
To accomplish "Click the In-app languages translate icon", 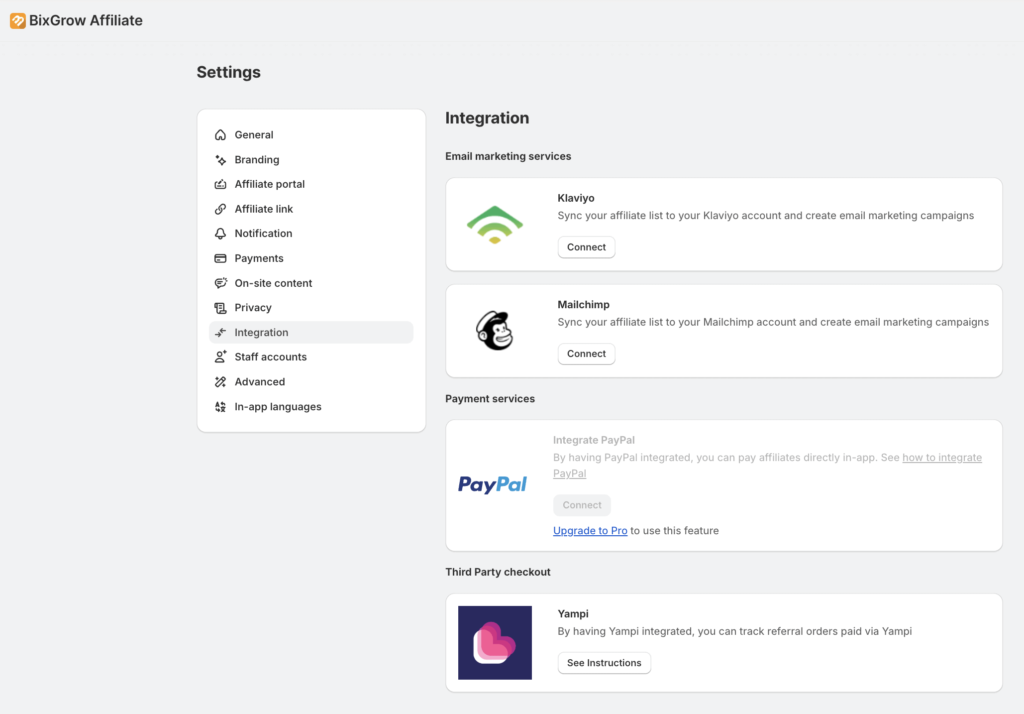I will pyautogui.click(x=221, y=406).
